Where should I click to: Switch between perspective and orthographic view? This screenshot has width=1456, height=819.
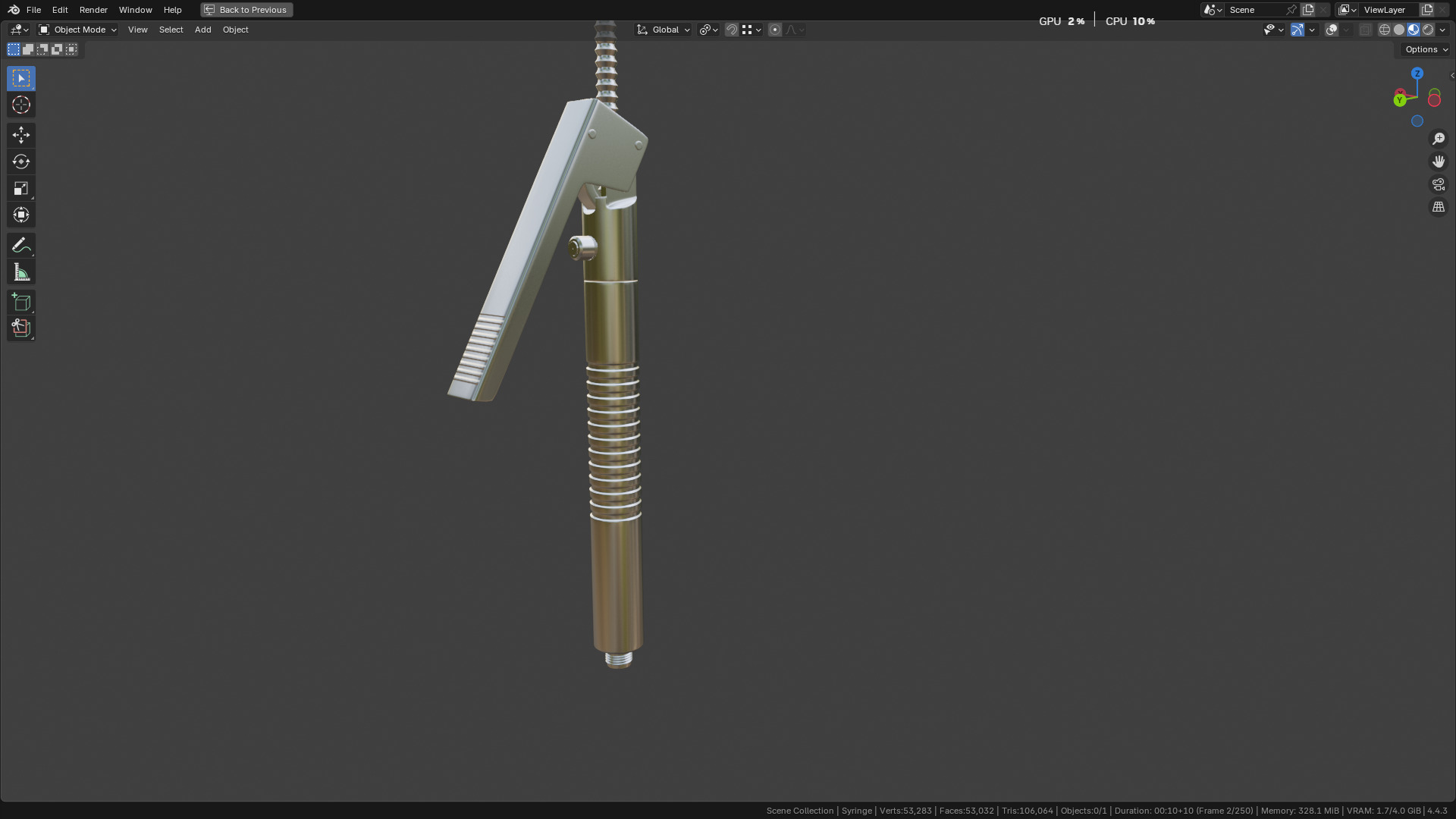coord(1439,207)
